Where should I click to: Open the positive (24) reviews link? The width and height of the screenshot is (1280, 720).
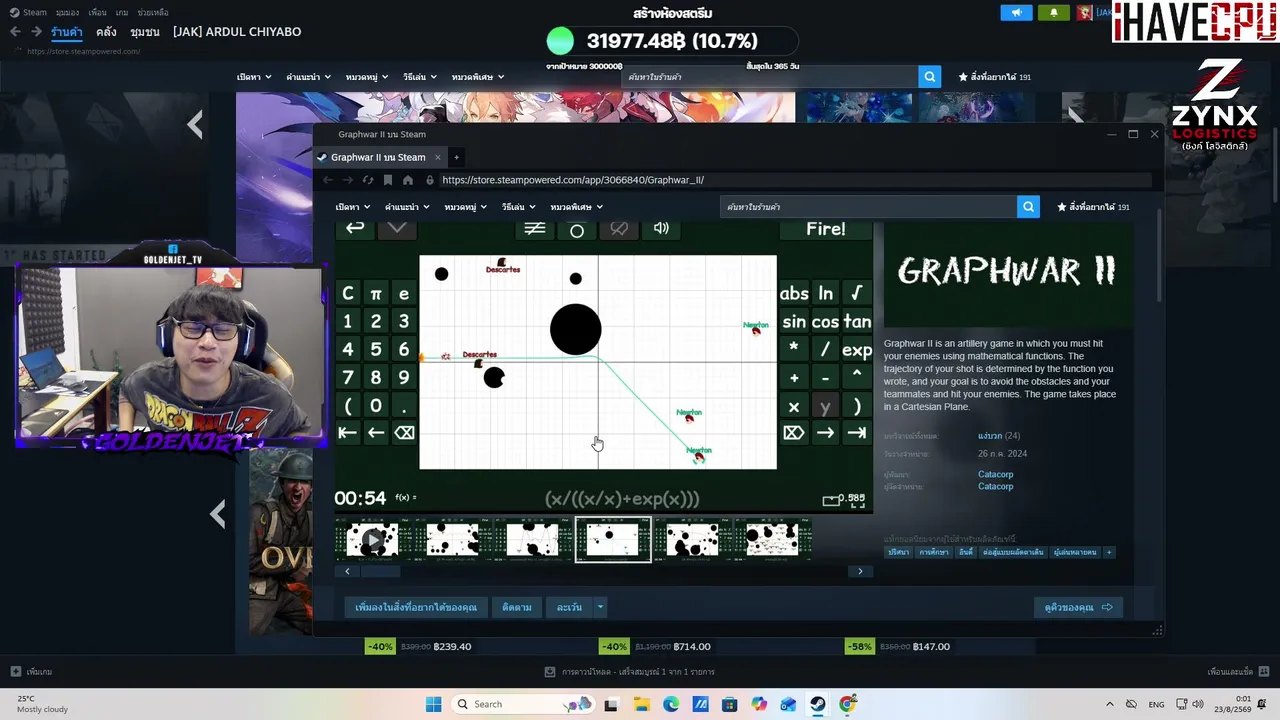[x=999, y=436]
